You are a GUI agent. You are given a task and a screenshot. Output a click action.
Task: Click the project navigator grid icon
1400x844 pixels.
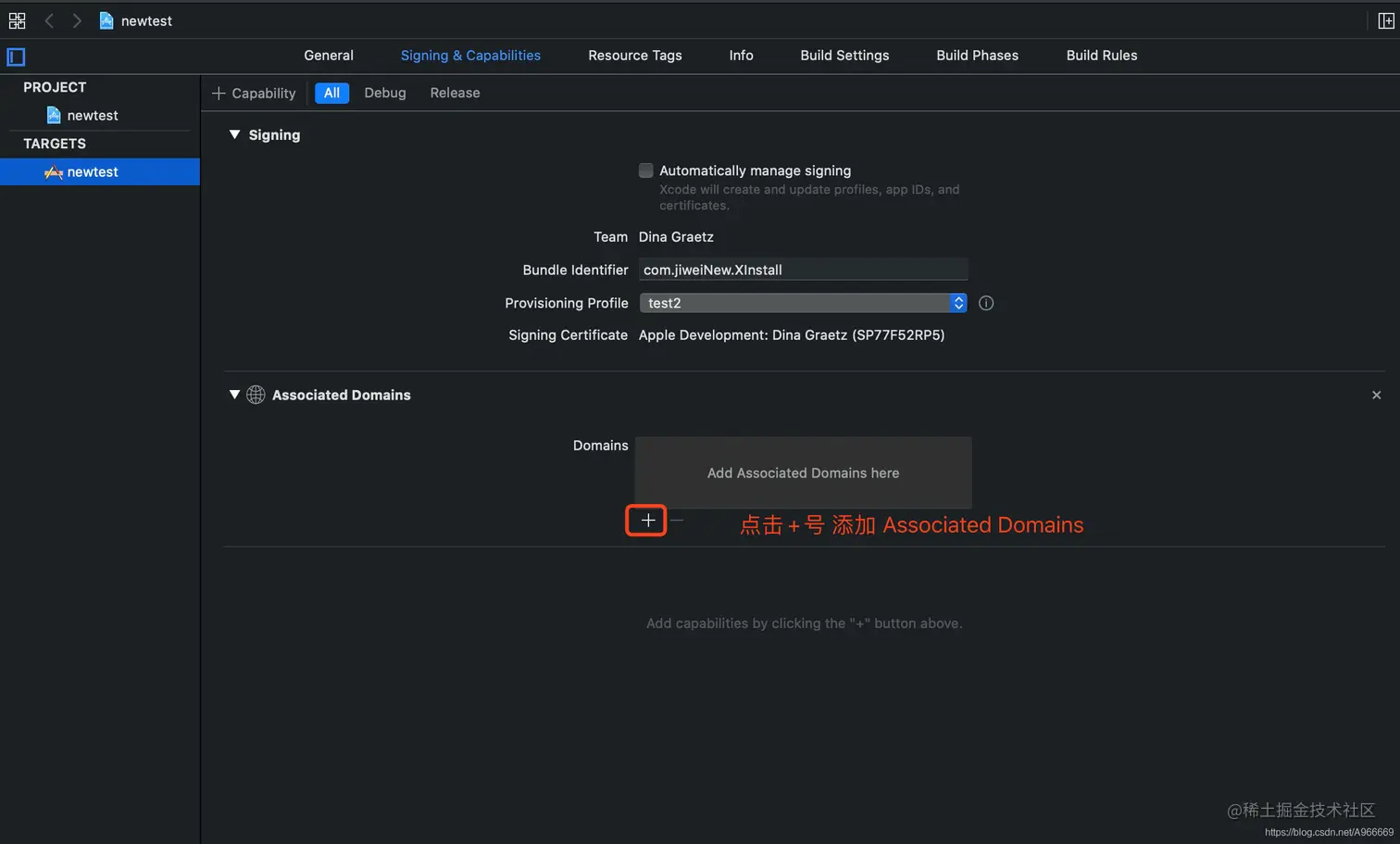(17, 20)
